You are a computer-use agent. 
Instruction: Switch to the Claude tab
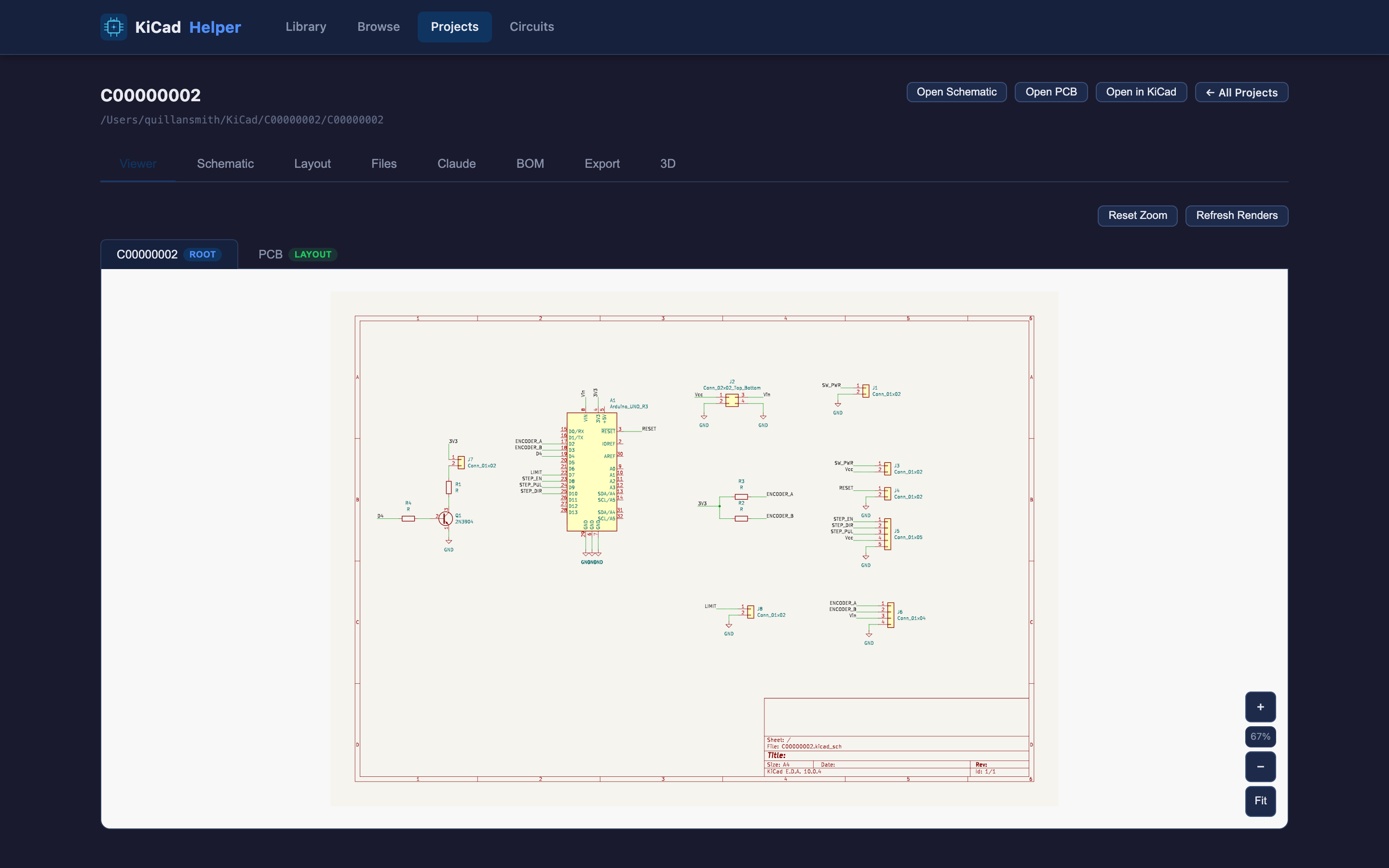pyautogui.click(x=456, y=163)
